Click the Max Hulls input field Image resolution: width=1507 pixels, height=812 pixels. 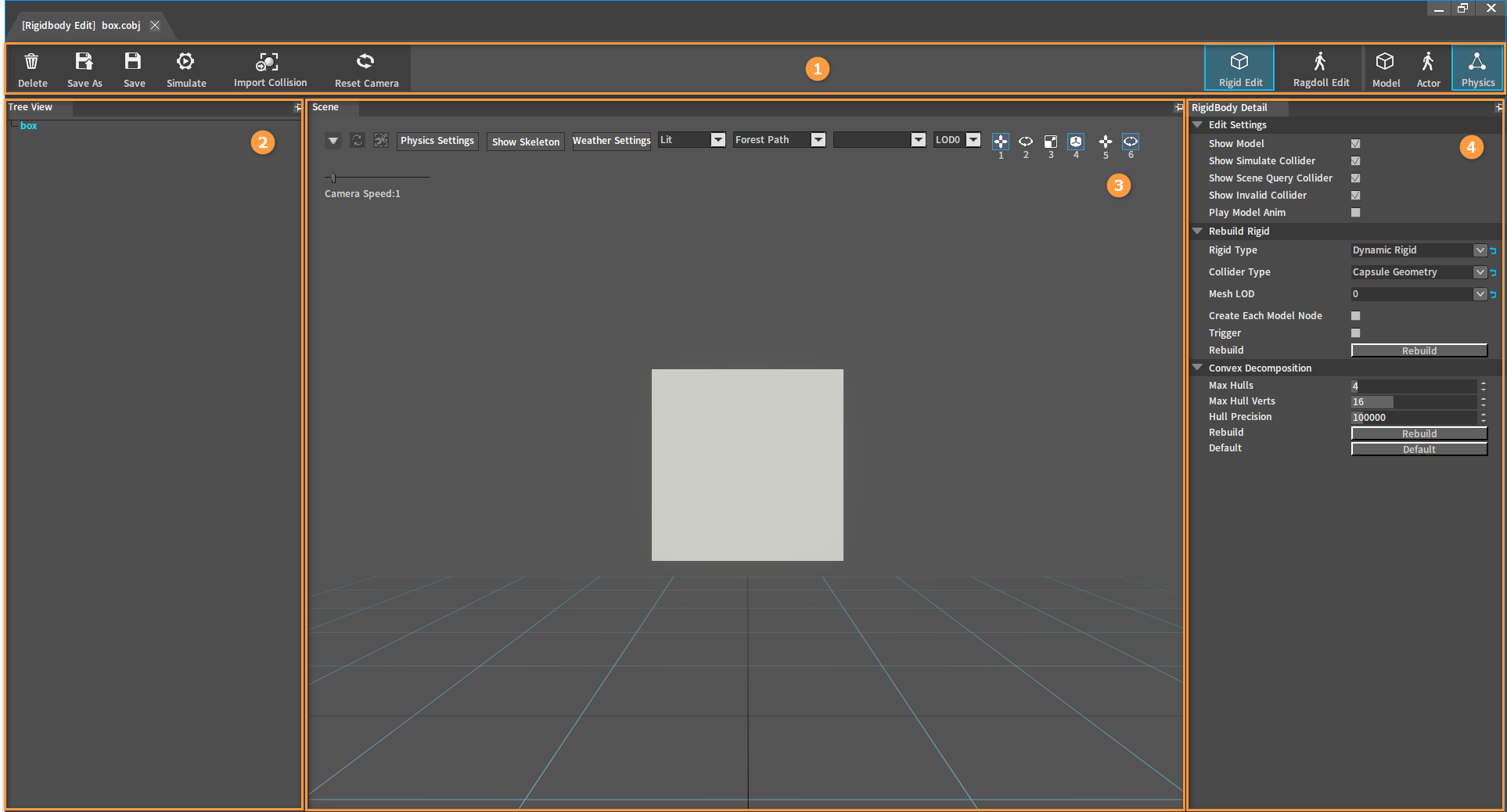point(1412,386)
